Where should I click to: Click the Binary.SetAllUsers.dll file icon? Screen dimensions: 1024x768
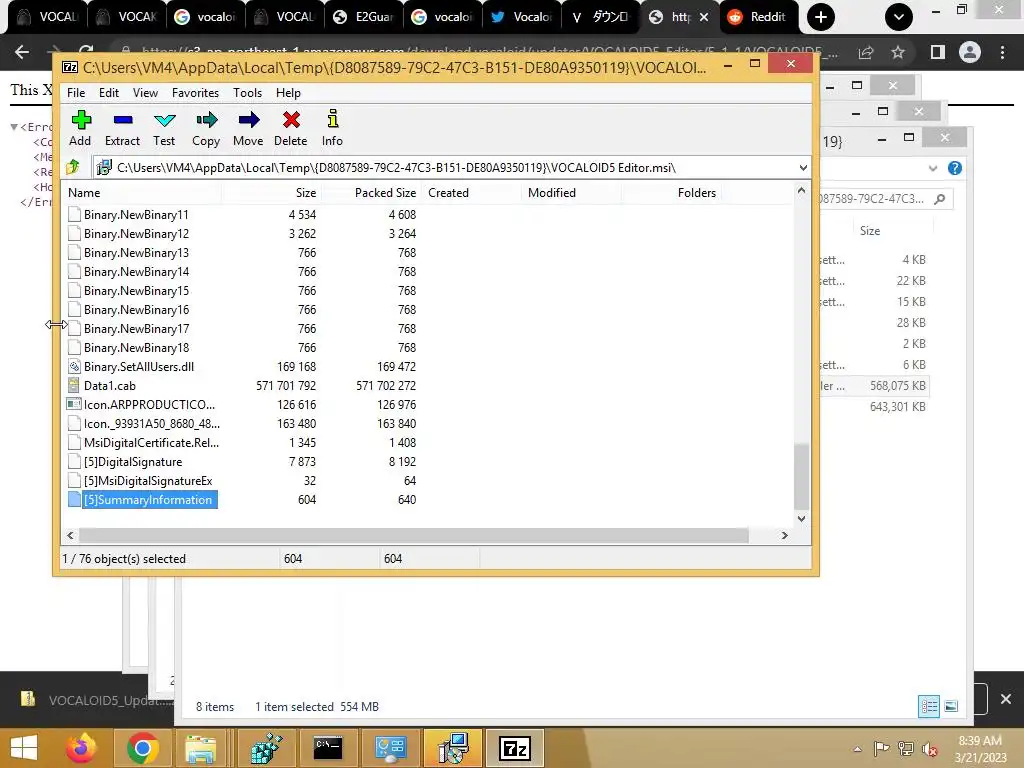tap(74, 366)
